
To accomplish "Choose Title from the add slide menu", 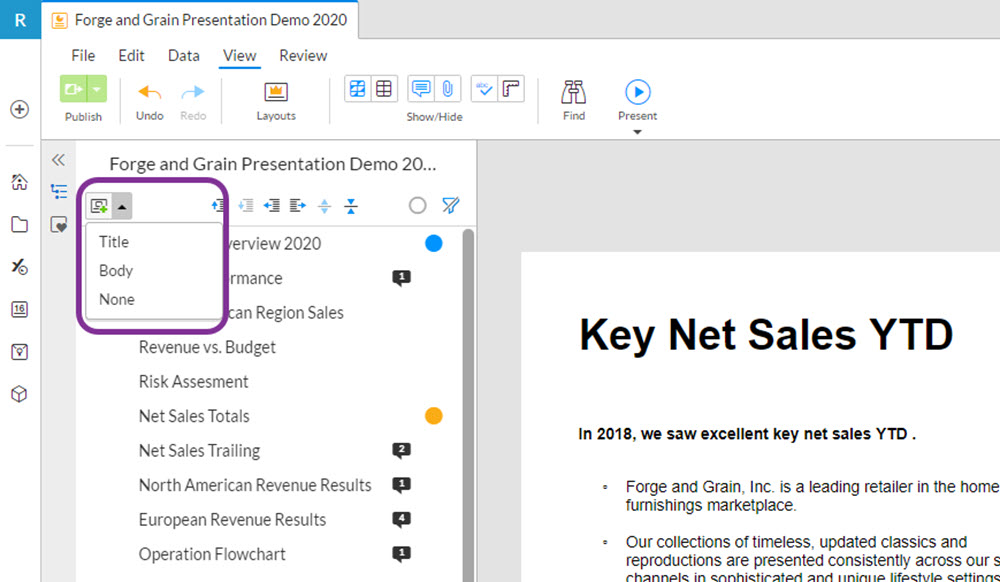I will coord(114,242).
